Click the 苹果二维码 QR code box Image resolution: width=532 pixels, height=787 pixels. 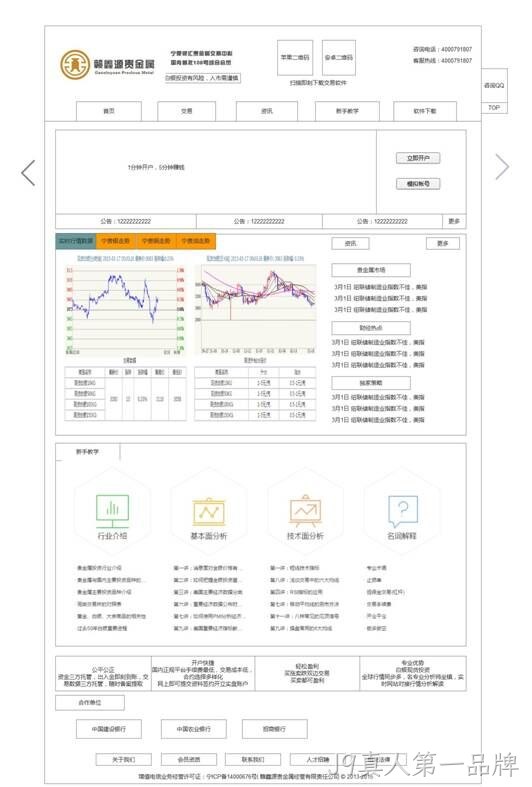point(295,58)
